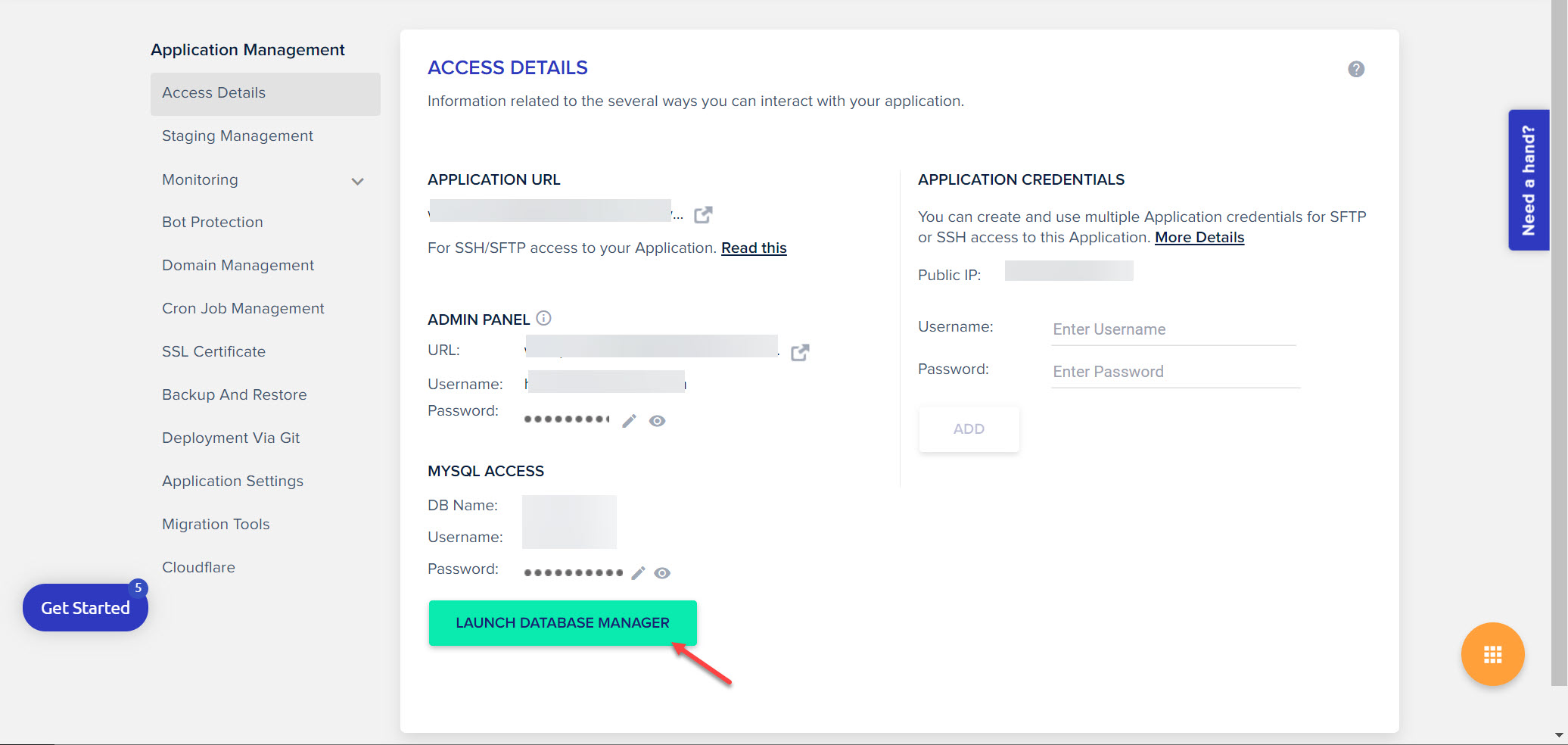Focus the Enter Password field
This screenshot has width=1568, height=745.
pos(1175,372)
